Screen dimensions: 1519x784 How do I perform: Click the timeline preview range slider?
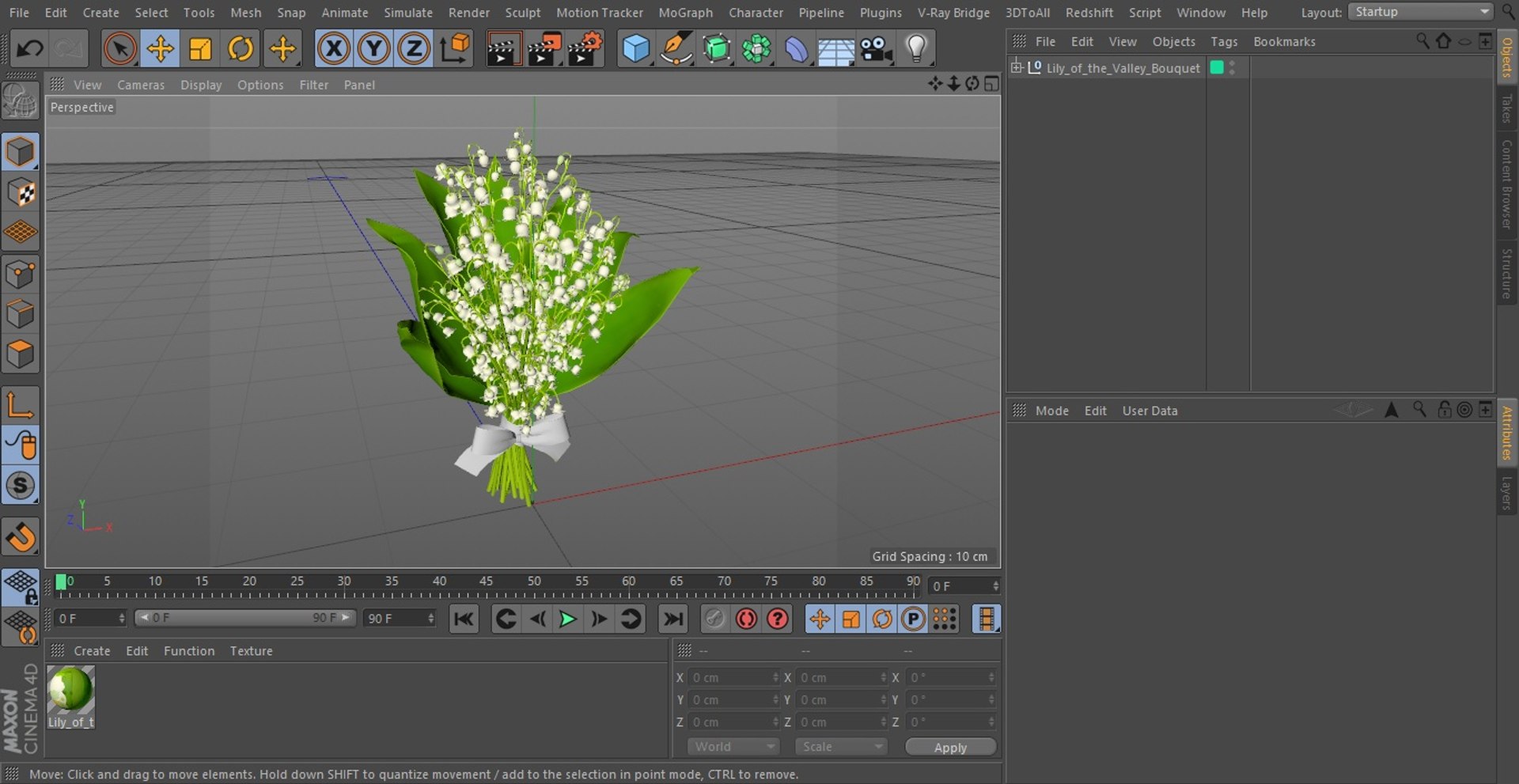244,617
